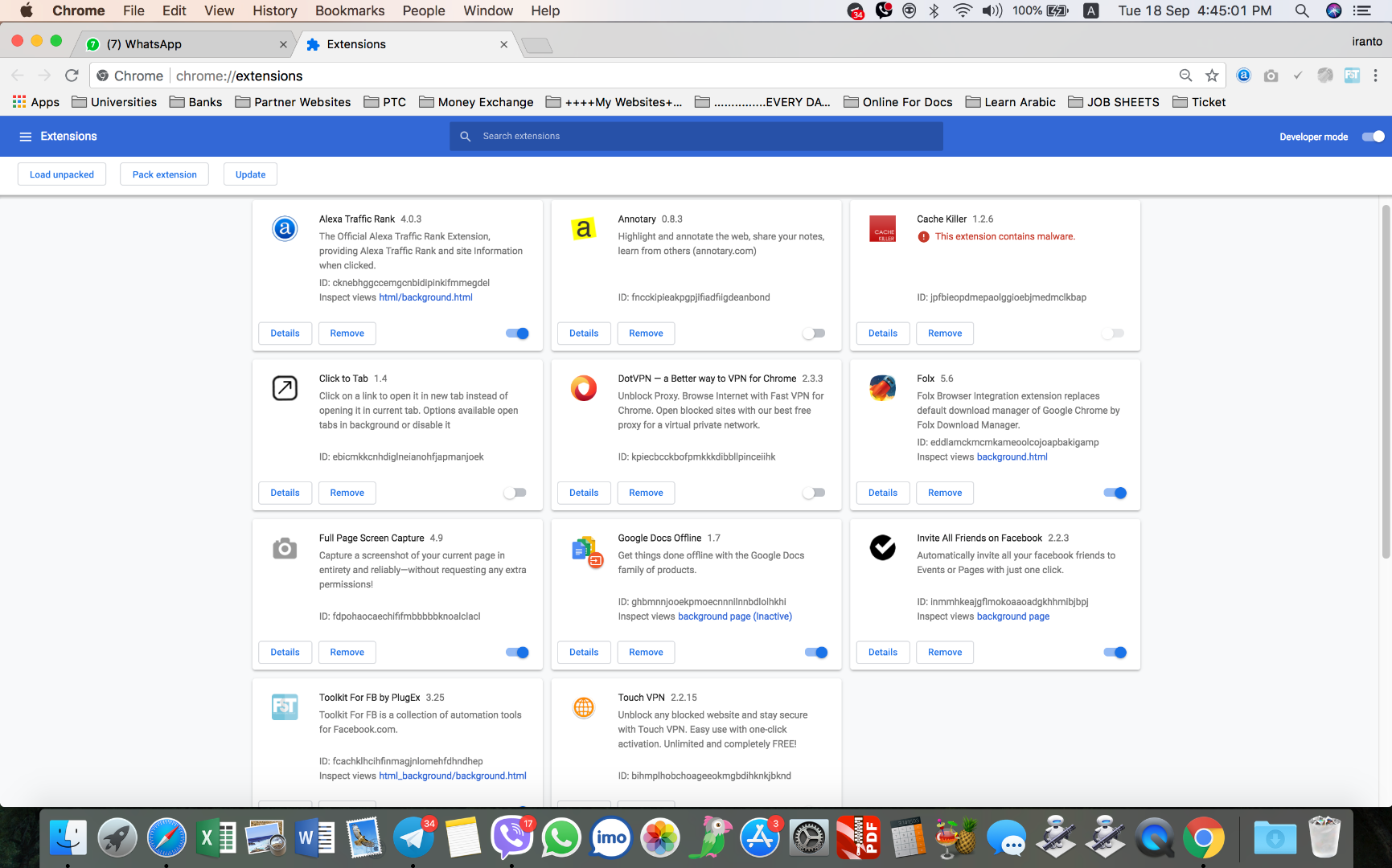Click the vertical page scrollbar
1392x868 pixels.
1386,382
